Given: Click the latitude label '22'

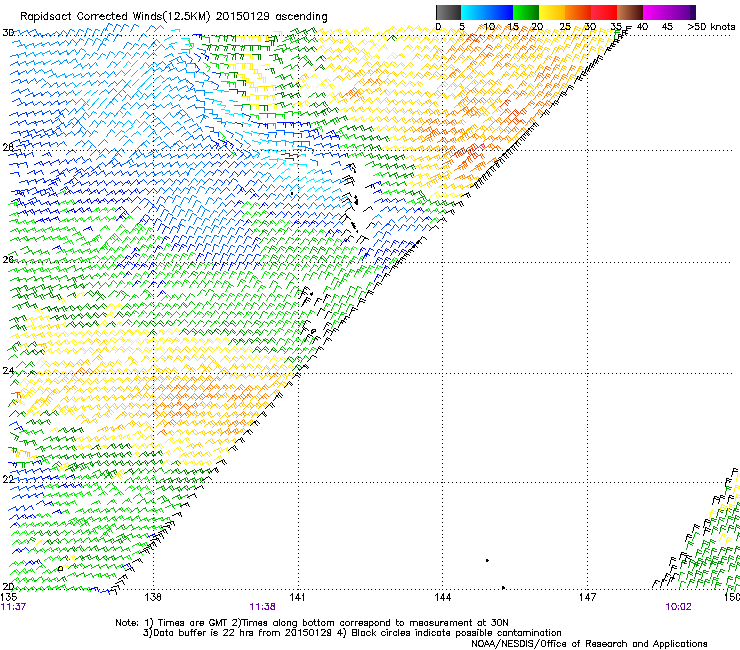Looking at the screenshot, I should [x=8, y=480].
